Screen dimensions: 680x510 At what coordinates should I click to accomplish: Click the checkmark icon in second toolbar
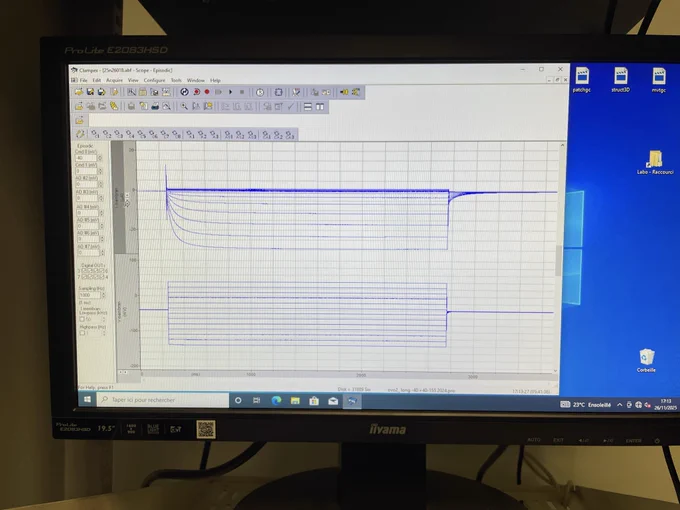[x=291, y=106]
